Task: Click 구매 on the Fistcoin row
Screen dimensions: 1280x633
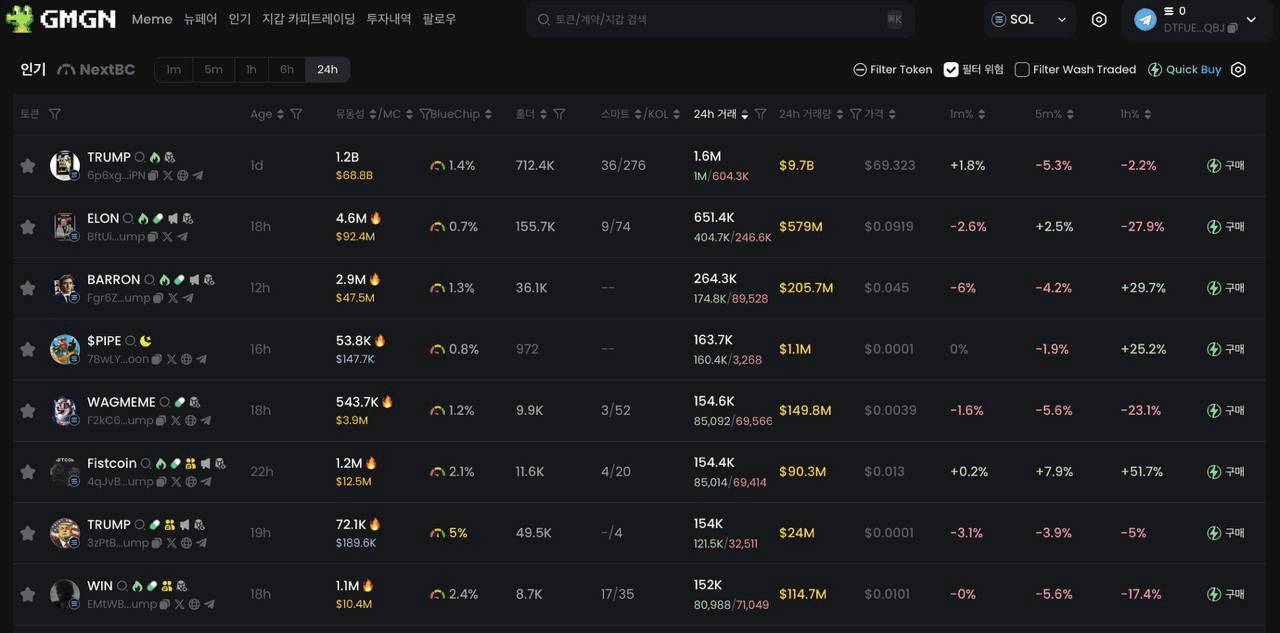Action: click(x=1226, y=472)
